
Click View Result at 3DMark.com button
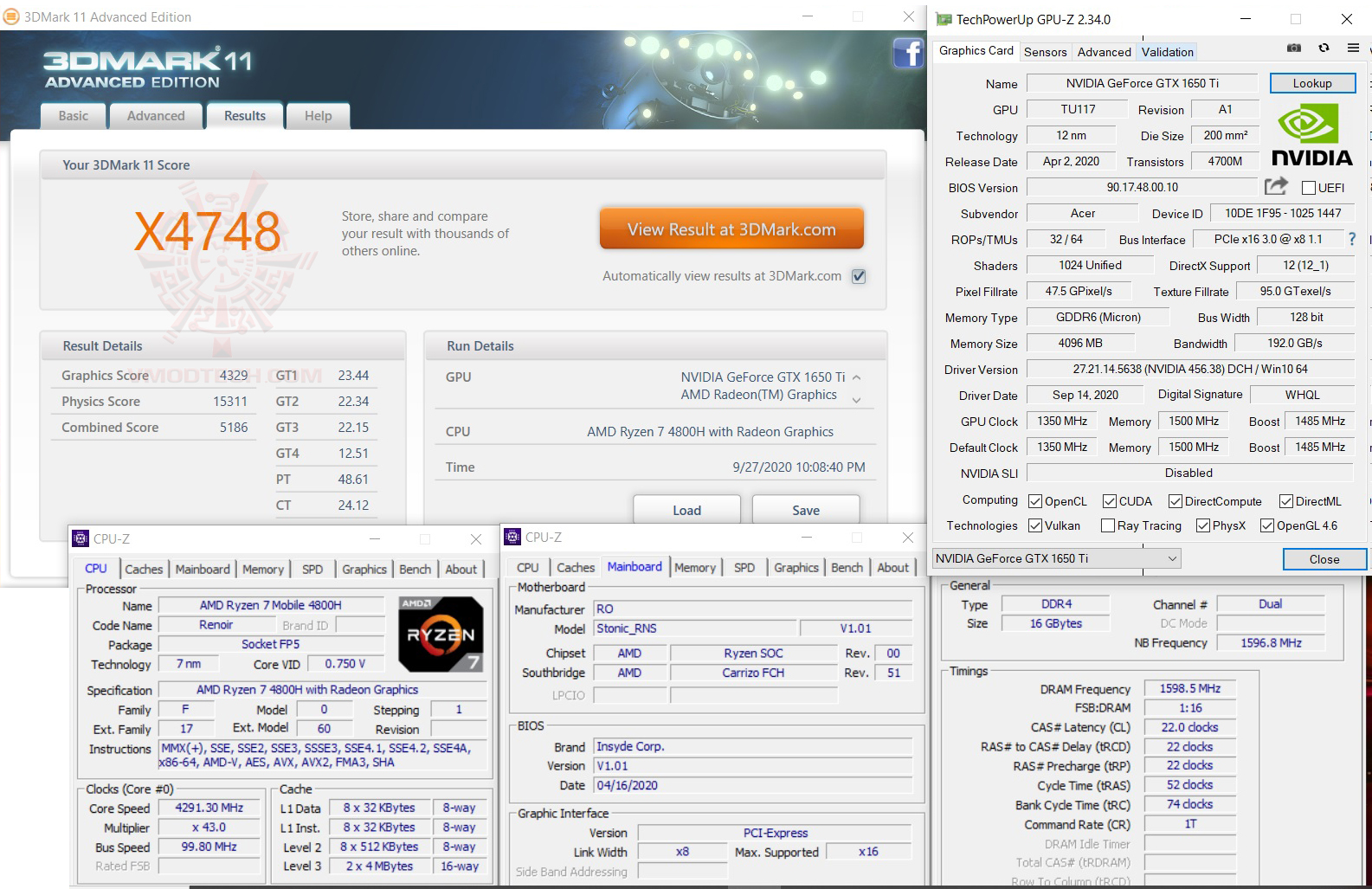(731, 229)
